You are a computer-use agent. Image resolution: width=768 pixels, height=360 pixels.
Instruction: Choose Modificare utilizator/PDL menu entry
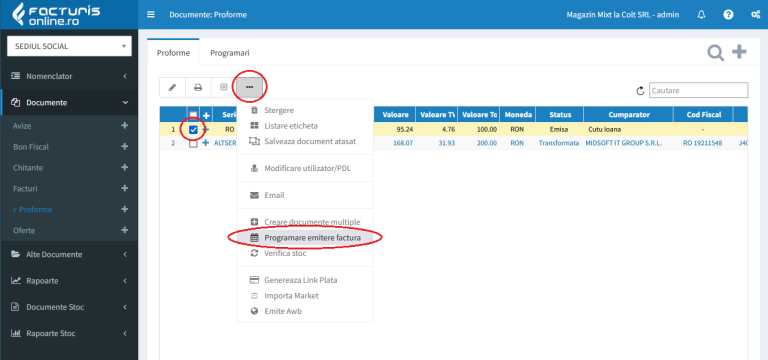tap(305, 168)
